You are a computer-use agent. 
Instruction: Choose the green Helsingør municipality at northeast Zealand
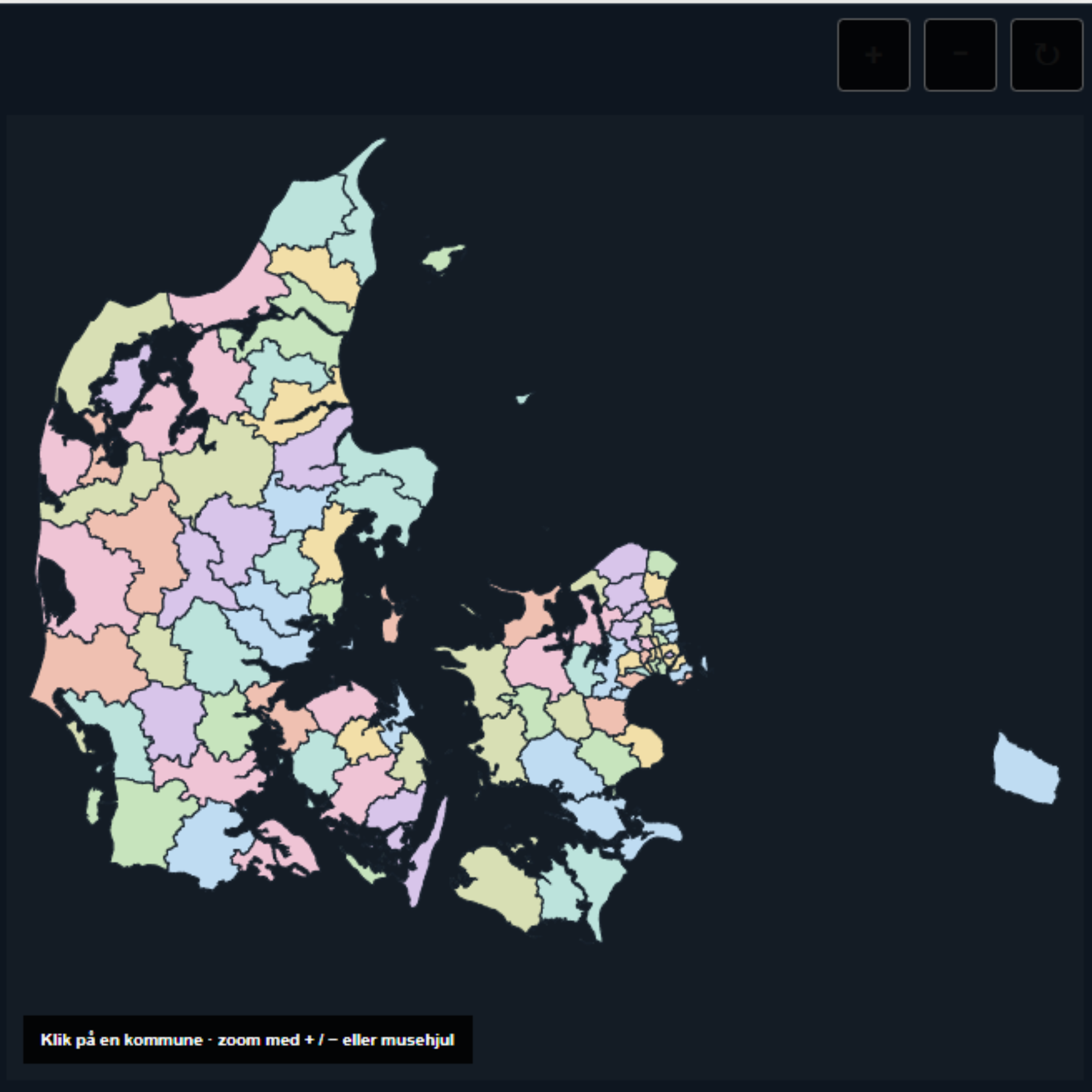[661, 563]
